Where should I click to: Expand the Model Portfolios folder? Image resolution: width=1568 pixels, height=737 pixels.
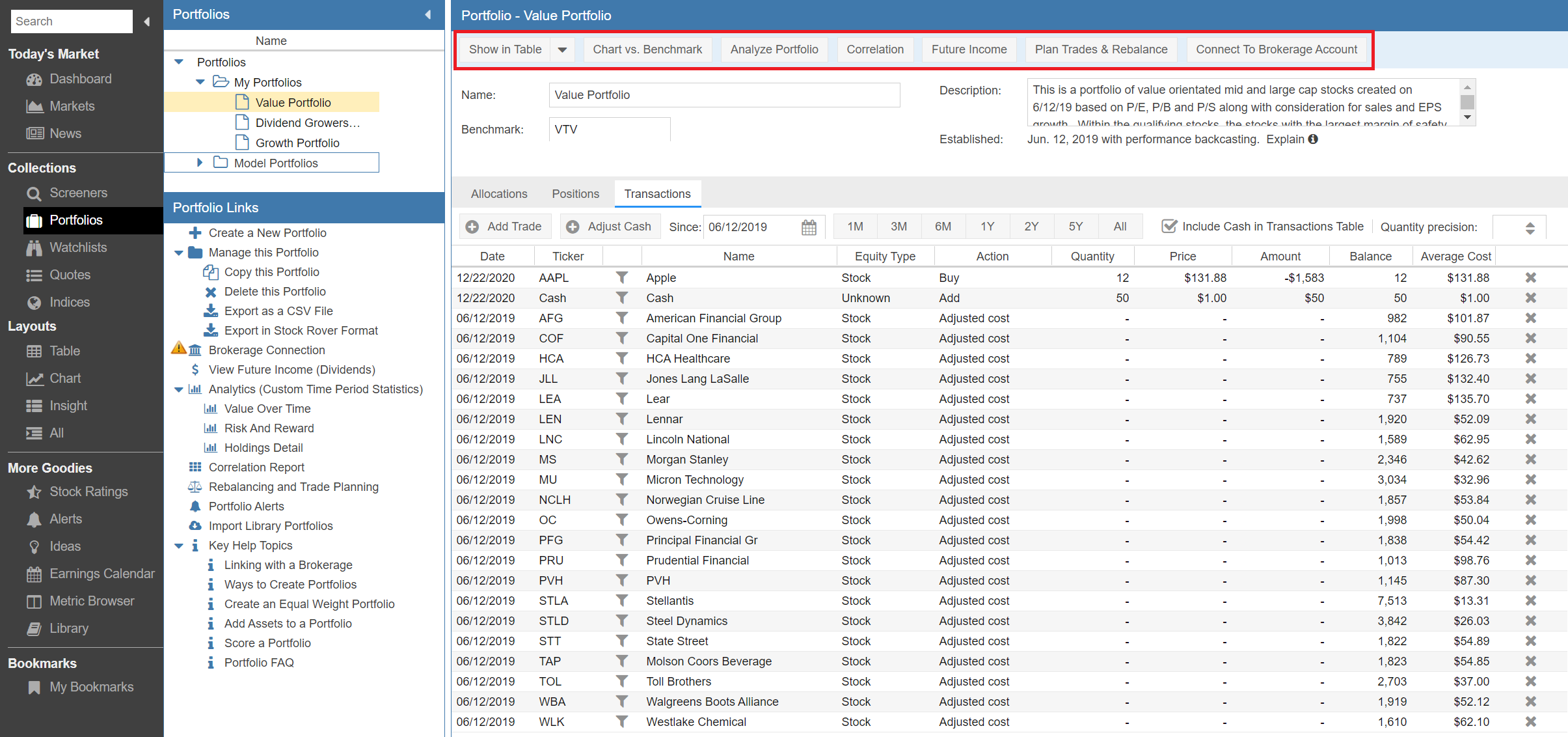(200, 163)
